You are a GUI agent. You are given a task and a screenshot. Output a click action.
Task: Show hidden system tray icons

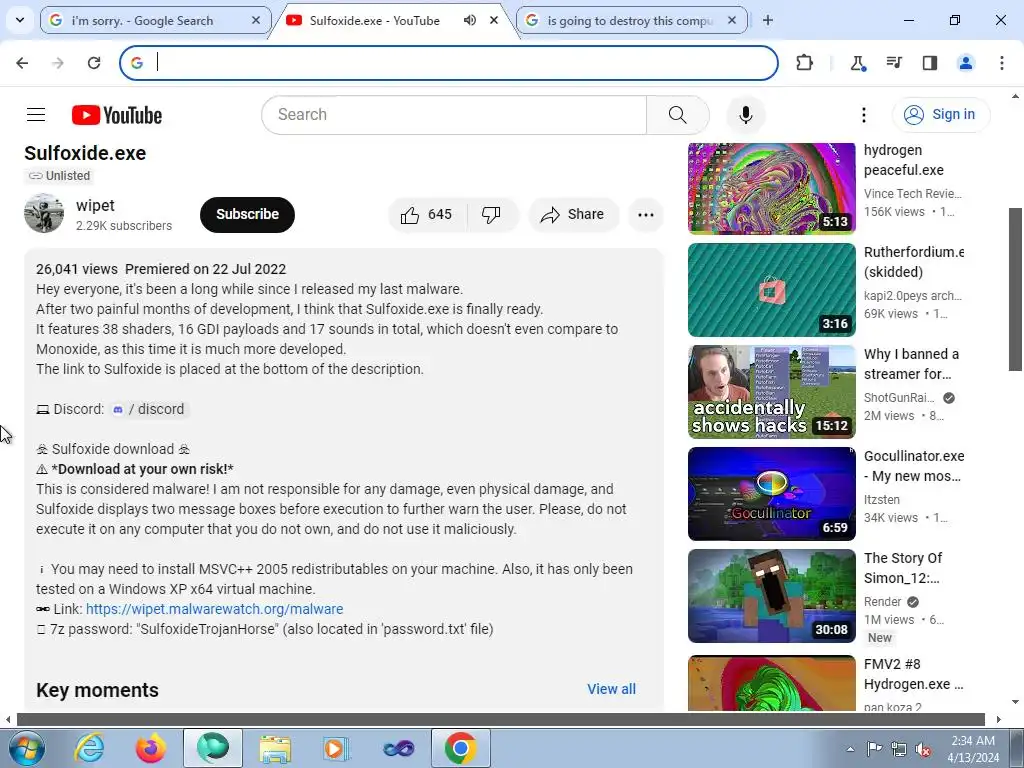850,749
